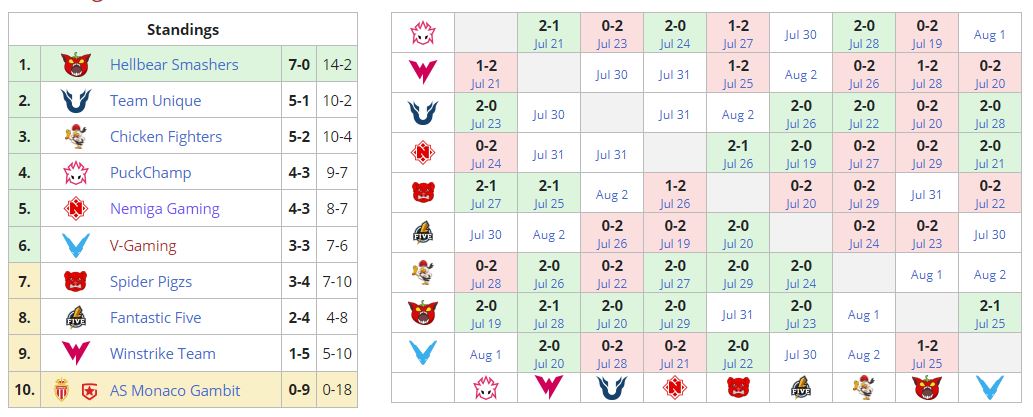Click the Gambit logo beside AS Monaco crest
Viewport: 1033px width, 417px height.
88,389
